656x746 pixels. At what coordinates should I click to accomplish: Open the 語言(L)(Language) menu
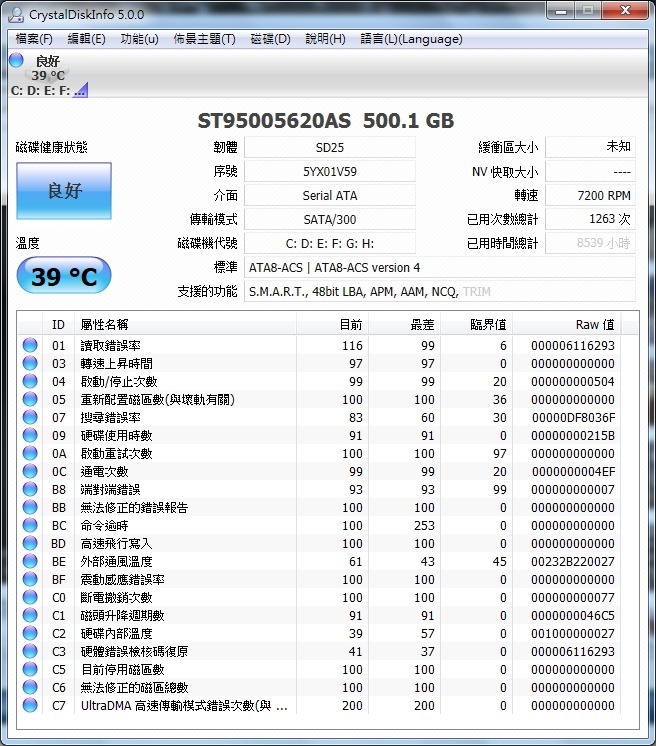tap(411, 39)
